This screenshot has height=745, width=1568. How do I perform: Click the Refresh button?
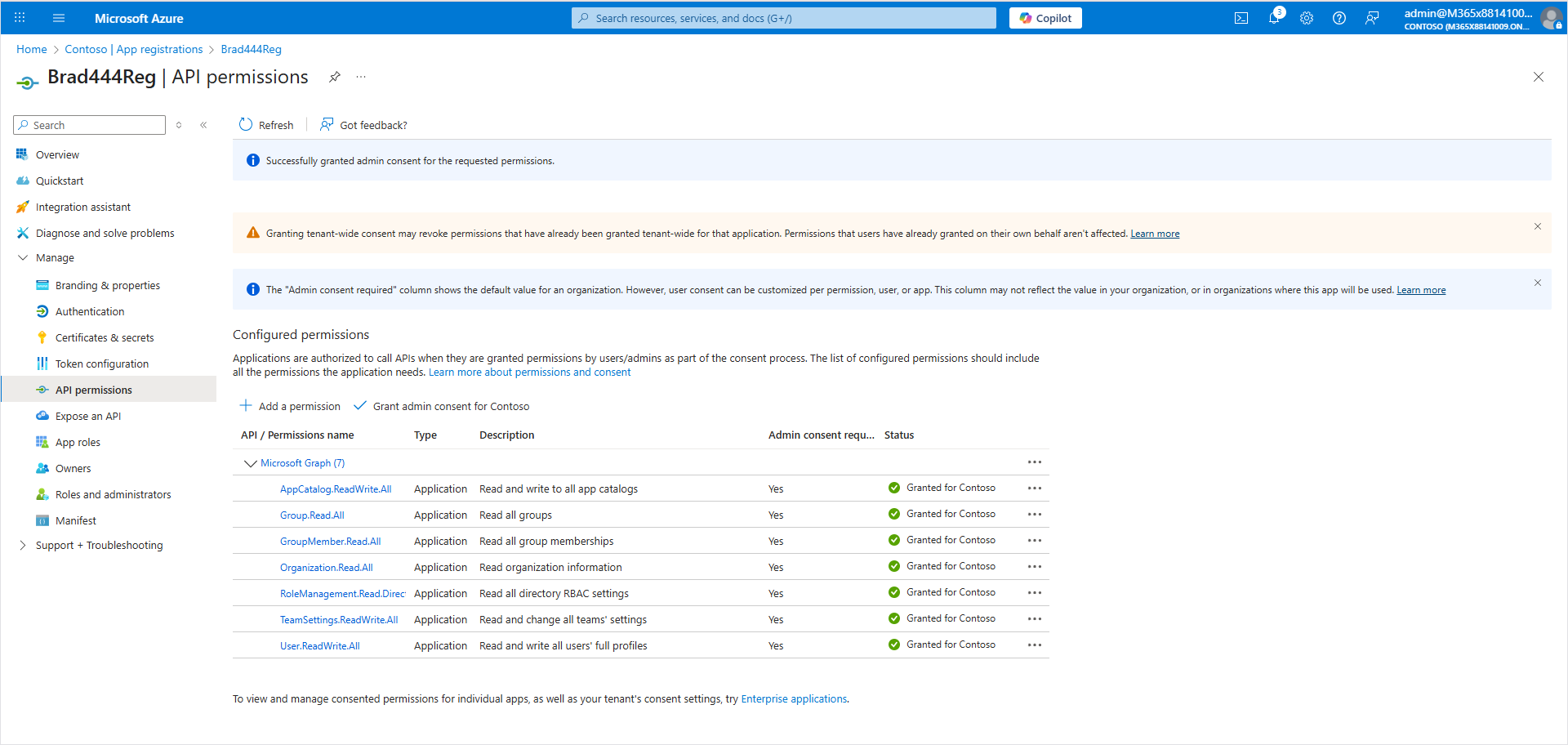pyautogui.click(x=266, y=125)
